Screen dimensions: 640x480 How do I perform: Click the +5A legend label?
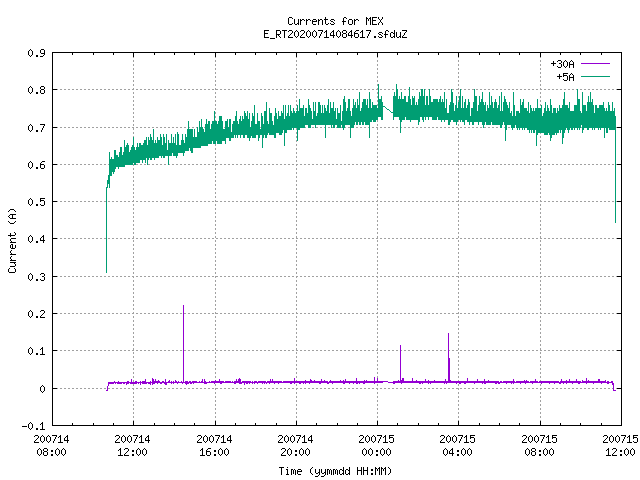point(565,77)
